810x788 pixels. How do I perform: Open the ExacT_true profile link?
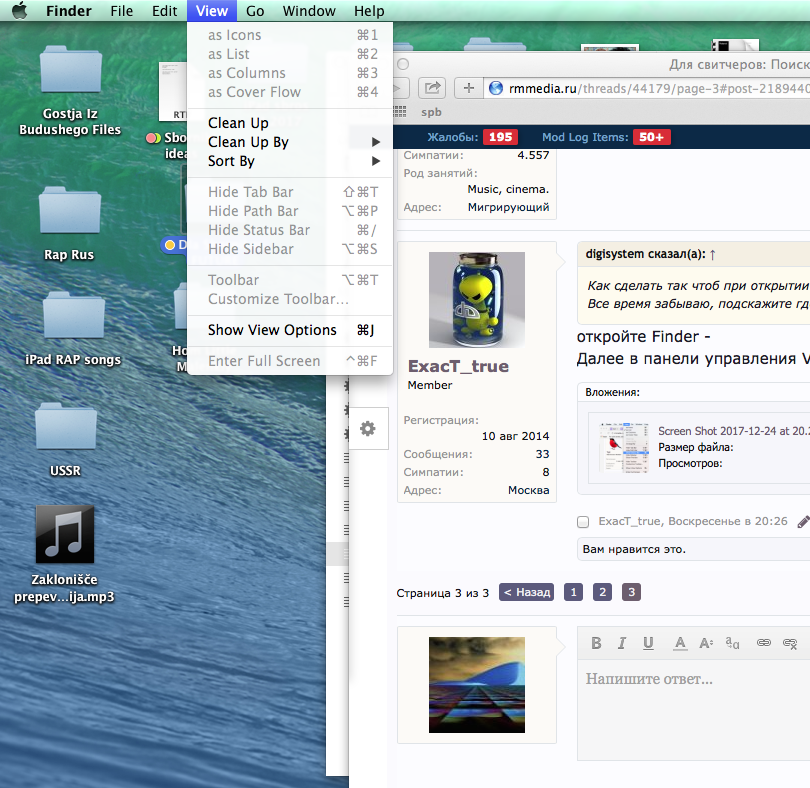[458, 366]
